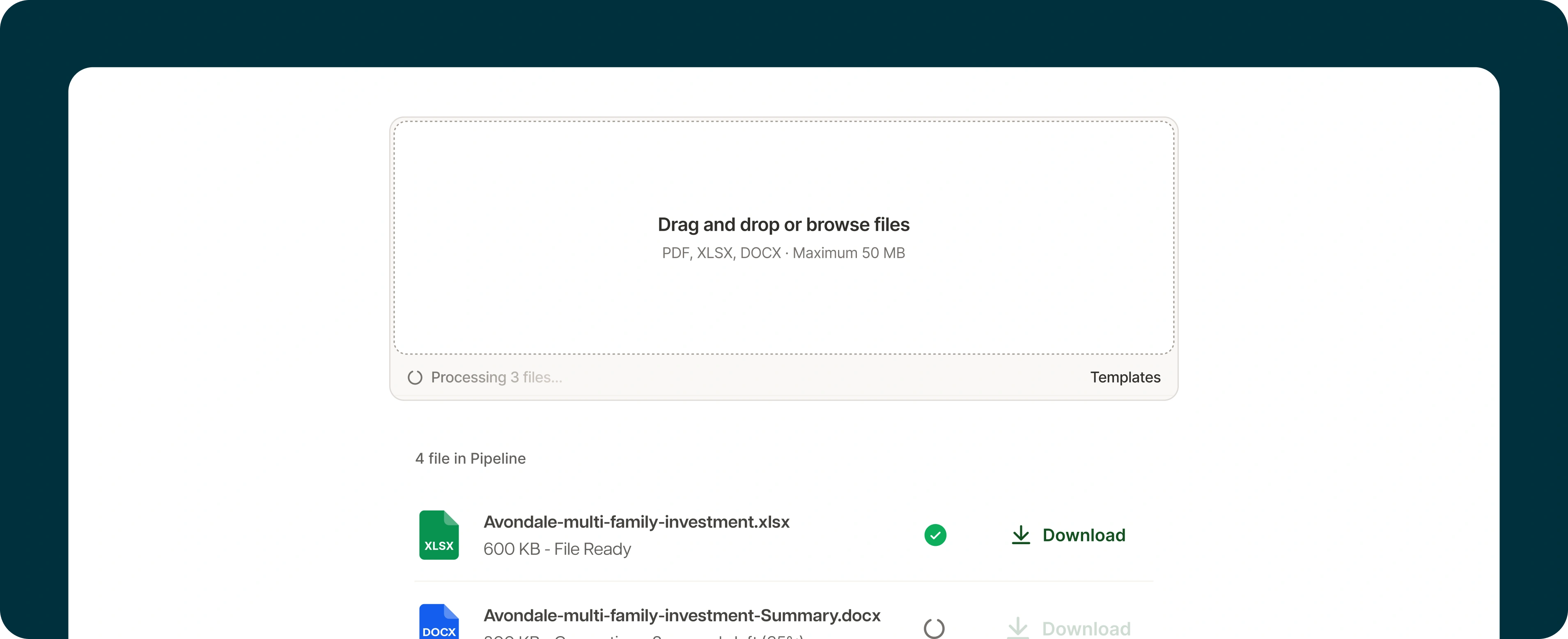
Task: Click the XLSX file type icon
Action: pyautogui.click(x=439, y=535)
